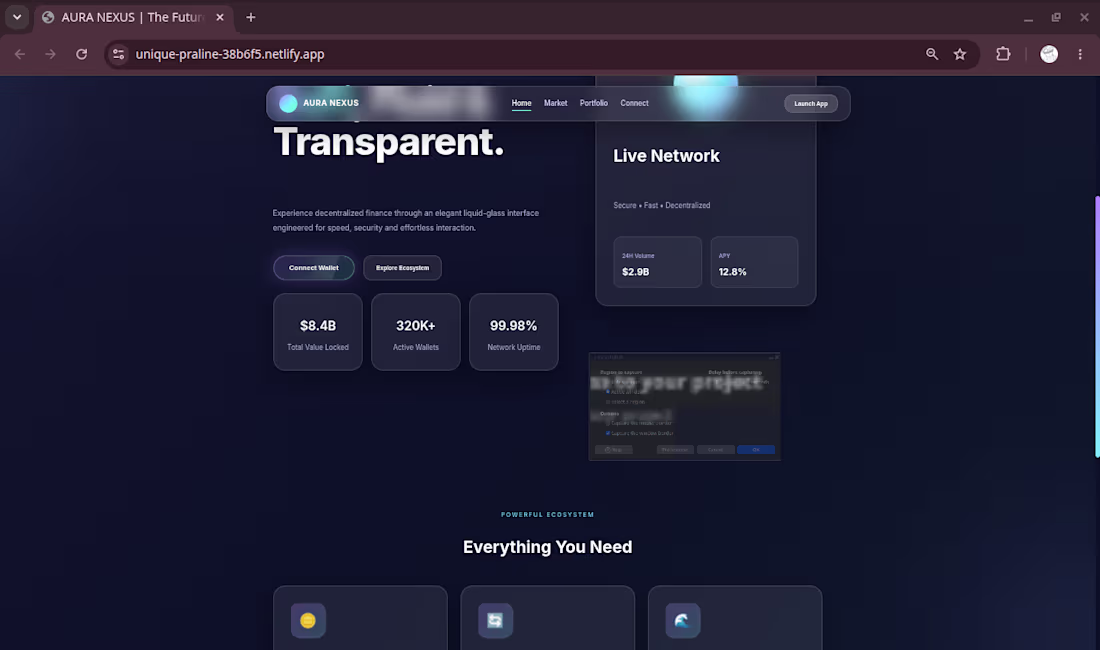Viewport: 1100px width, 650px height.
Task: Select the Connect nav item
Action: click(x=634, y=103)
